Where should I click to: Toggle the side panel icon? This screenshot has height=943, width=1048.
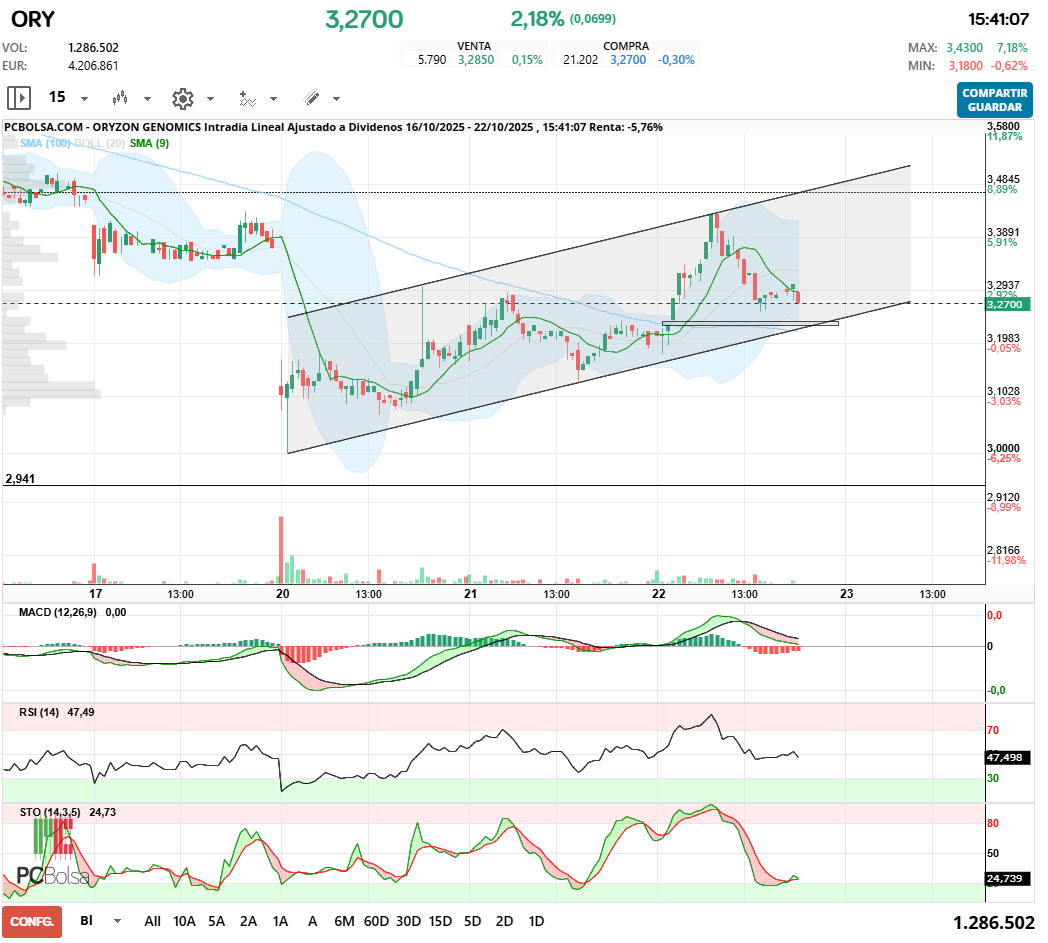pos(19,98)
